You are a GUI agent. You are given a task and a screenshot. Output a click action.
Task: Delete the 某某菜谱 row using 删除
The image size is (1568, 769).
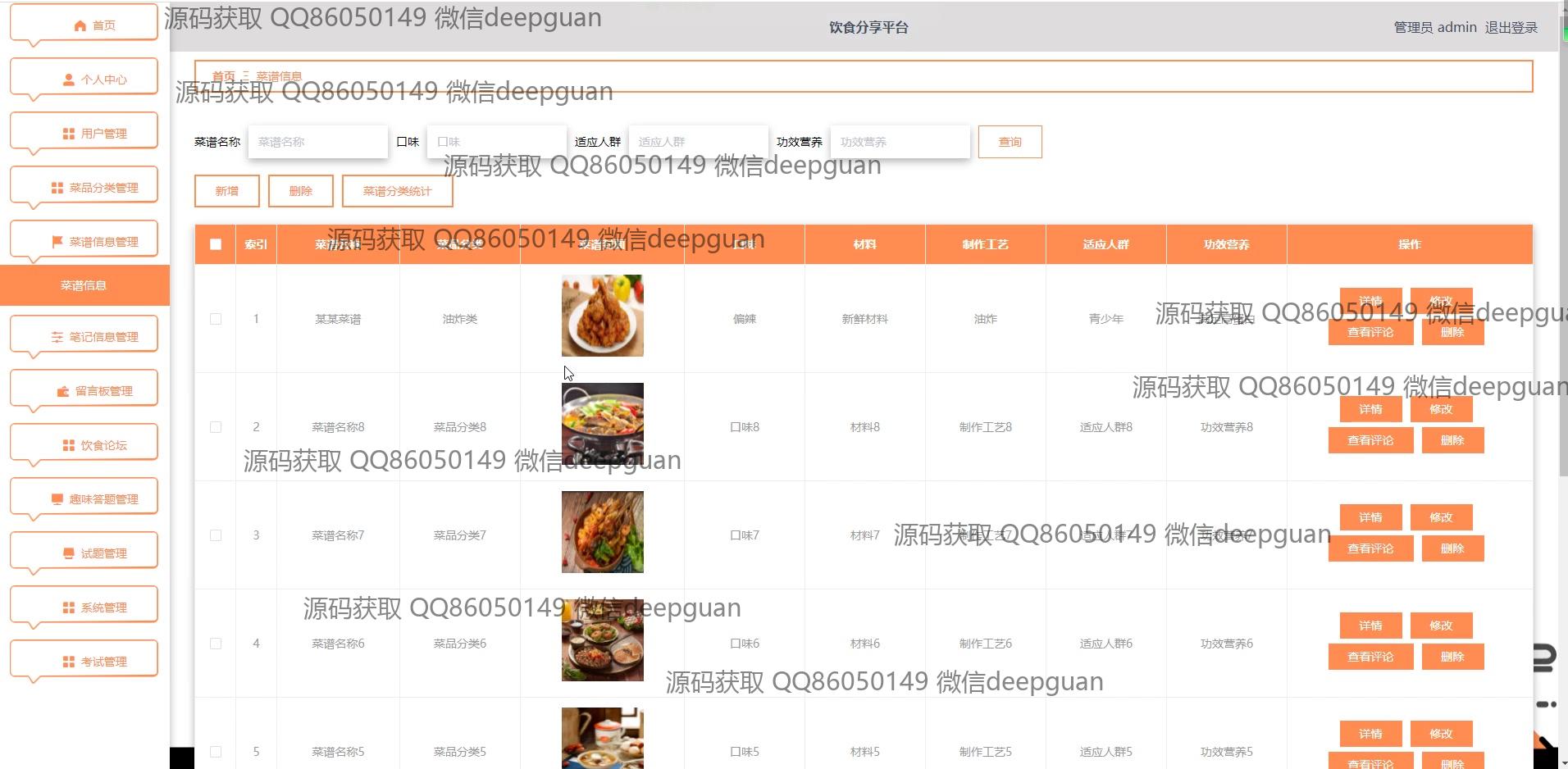1452,332
